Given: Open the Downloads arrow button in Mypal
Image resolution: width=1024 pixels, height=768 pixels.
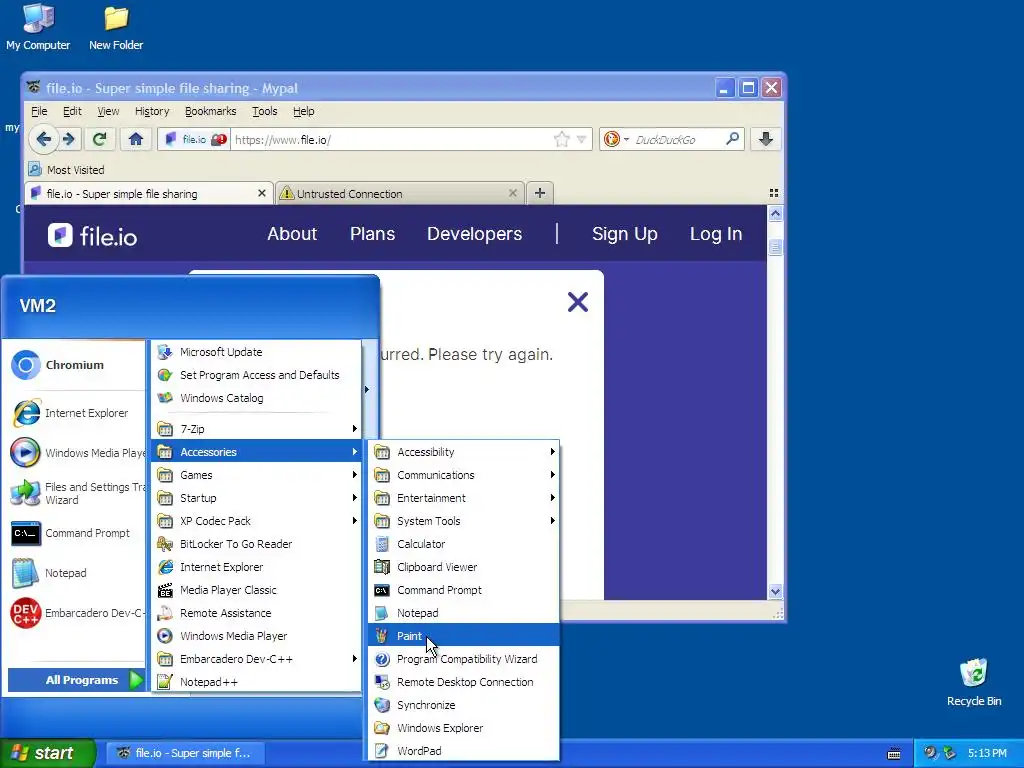Looking at the screenshot, I should click(x=766, y=139).
